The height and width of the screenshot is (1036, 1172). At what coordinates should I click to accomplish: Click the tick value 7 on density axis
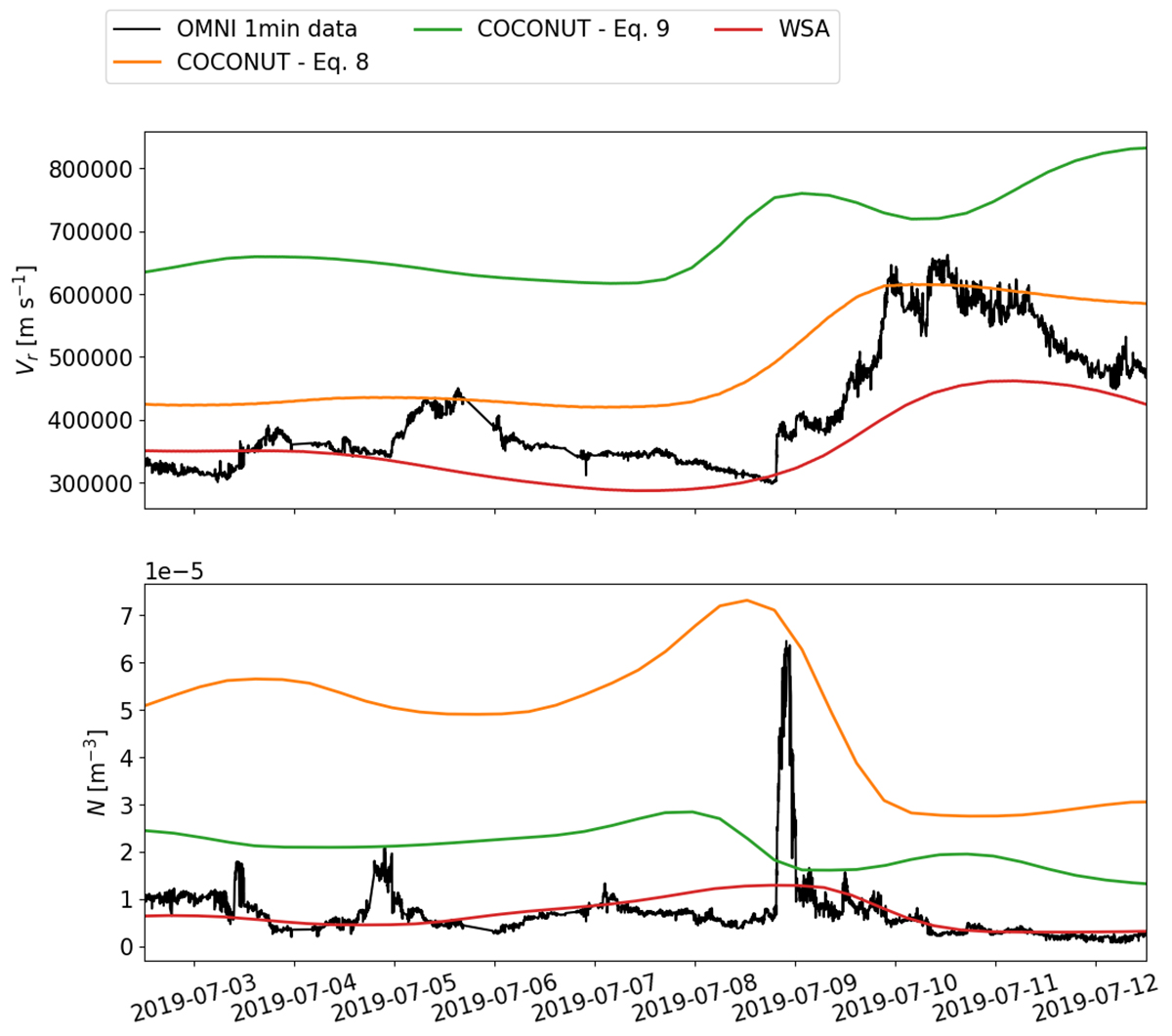click(126, 616)
